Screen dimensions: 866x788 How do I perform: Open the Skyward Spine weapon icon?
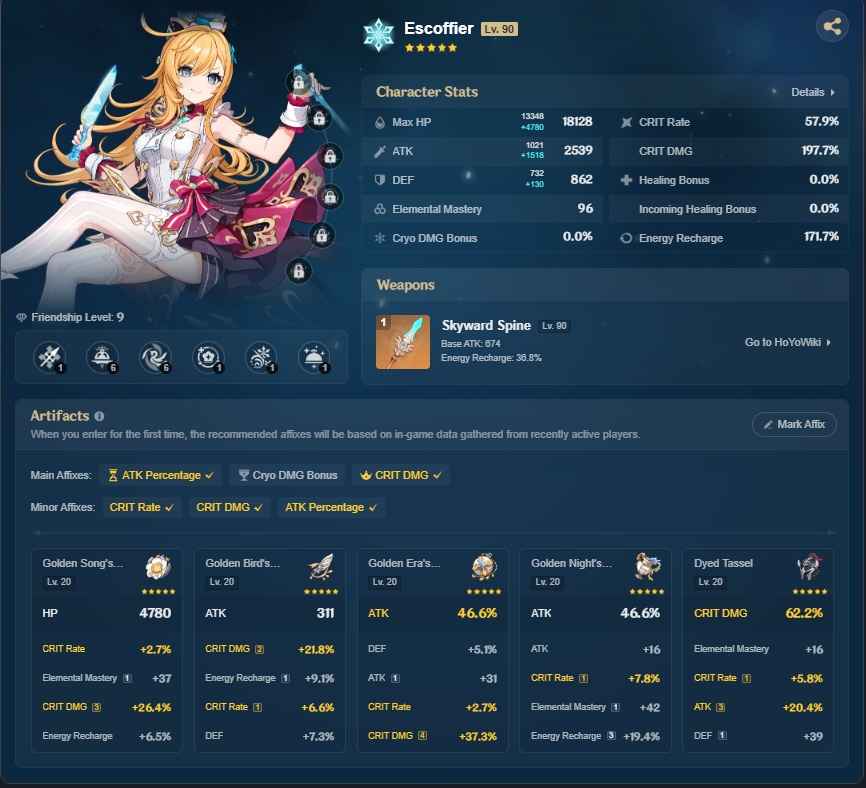[x=403, y=342]
